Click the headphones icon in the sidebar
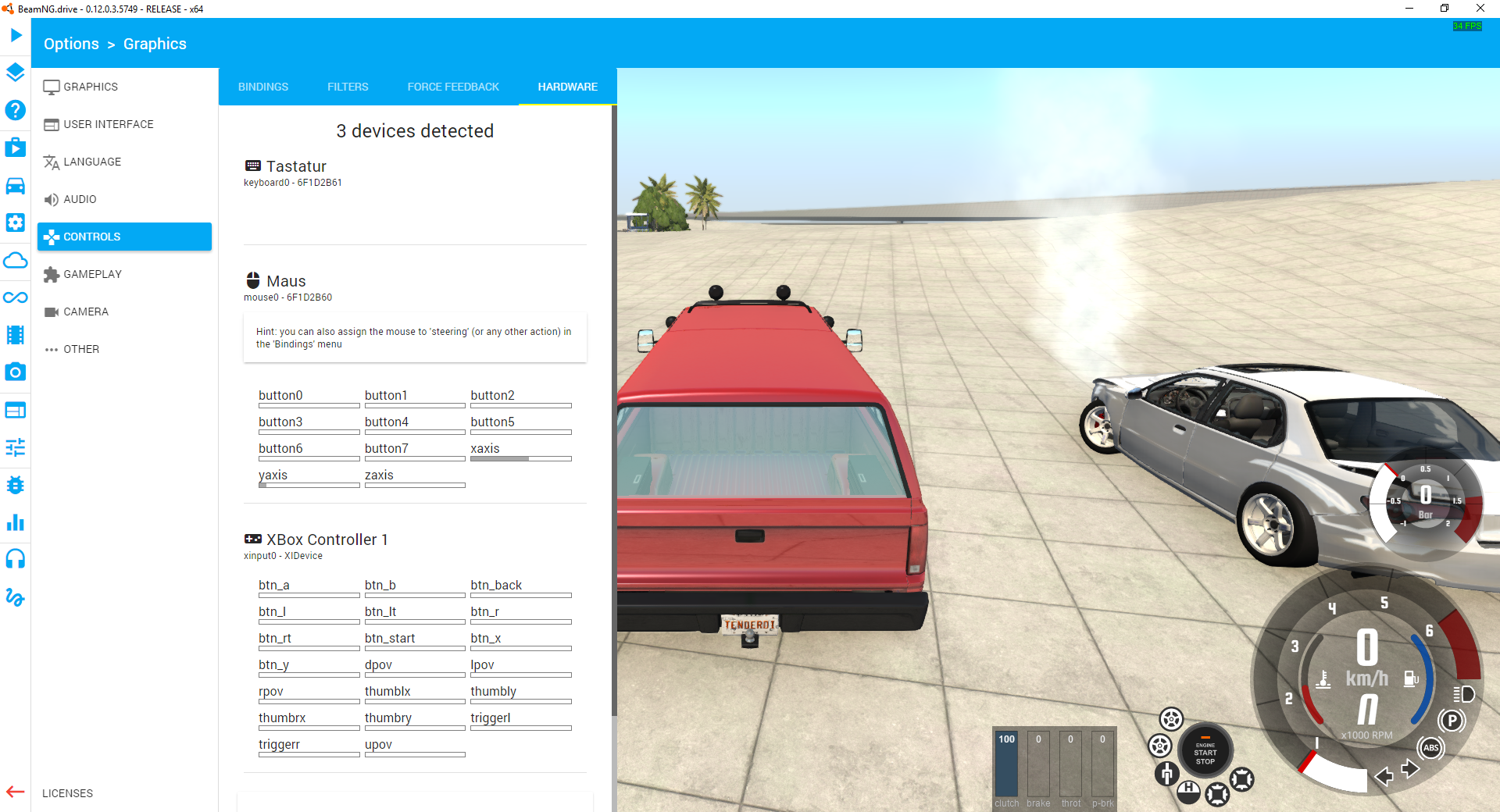This screenshot has width=1500, height=812. click(x=16, y=560)
